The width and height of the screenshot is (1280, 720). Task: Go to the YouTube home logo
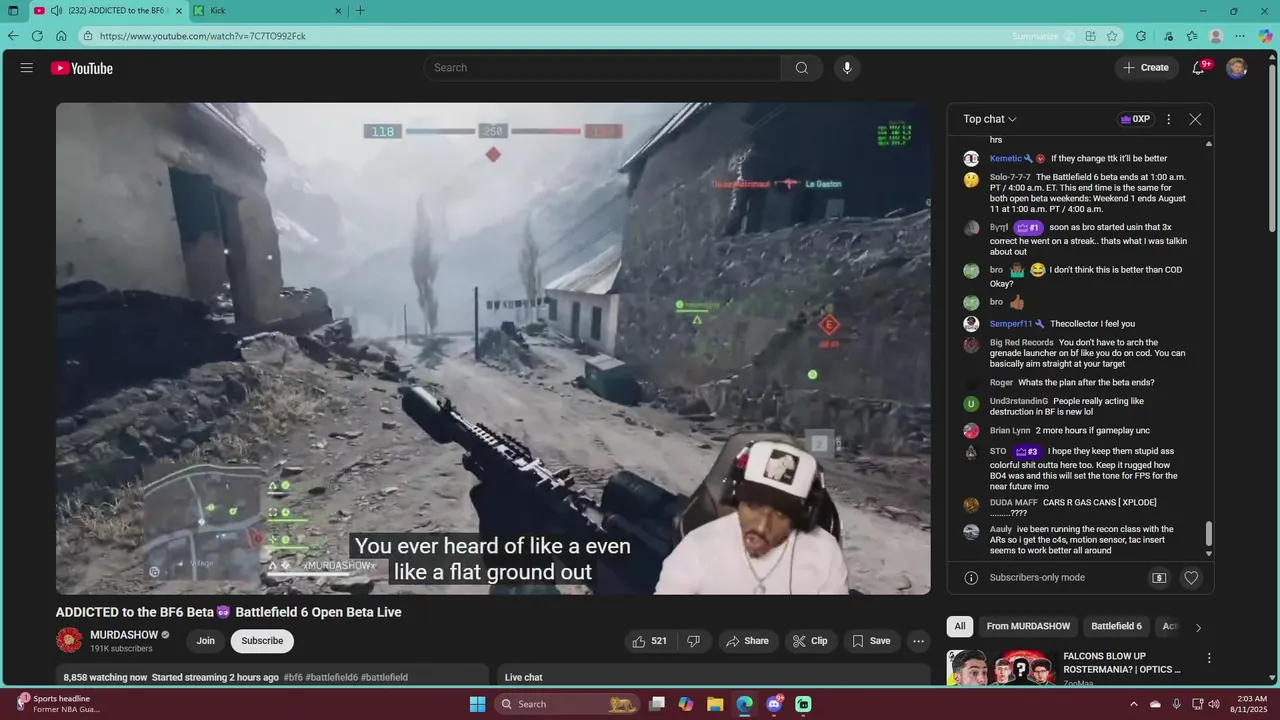click(82, 68)
